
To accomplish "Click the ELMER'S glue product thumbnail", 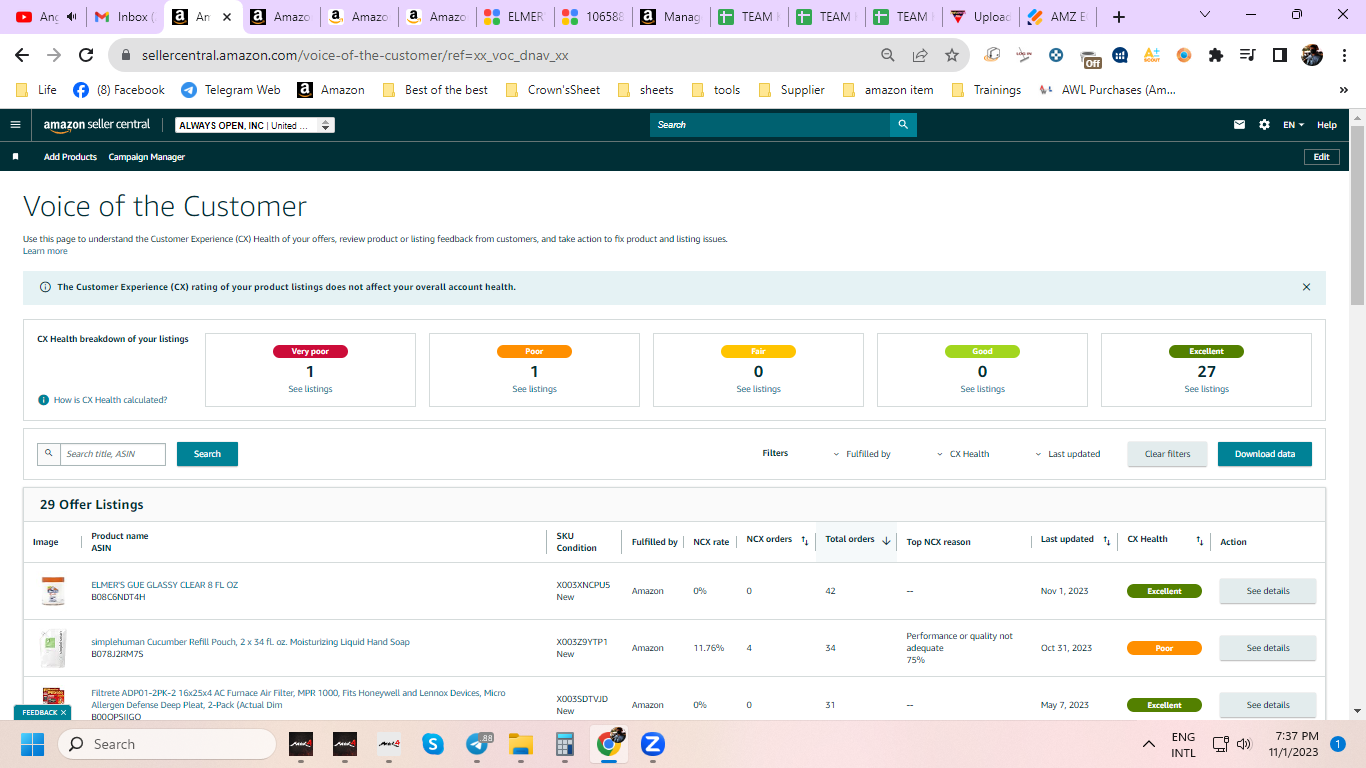I will pos(53,591).
